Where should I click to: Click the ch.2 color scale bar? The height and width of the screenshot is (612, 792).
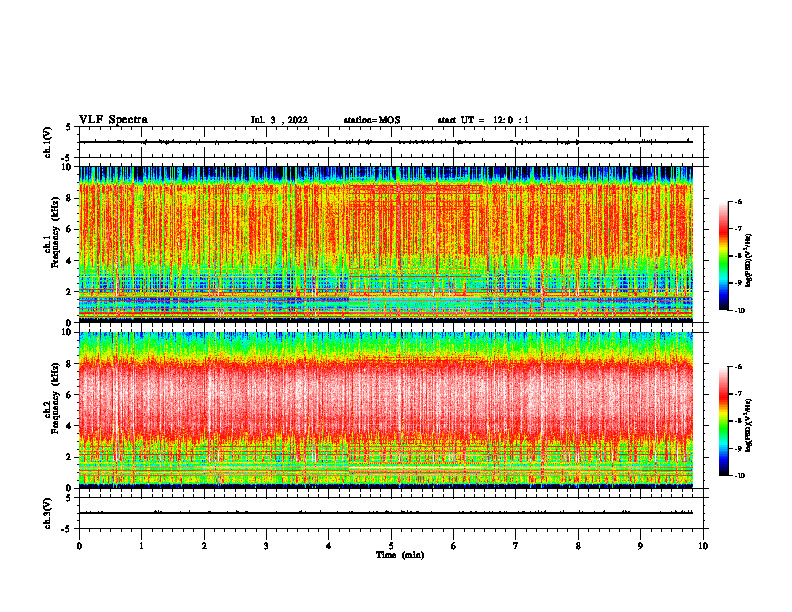[x=724, y=421]
